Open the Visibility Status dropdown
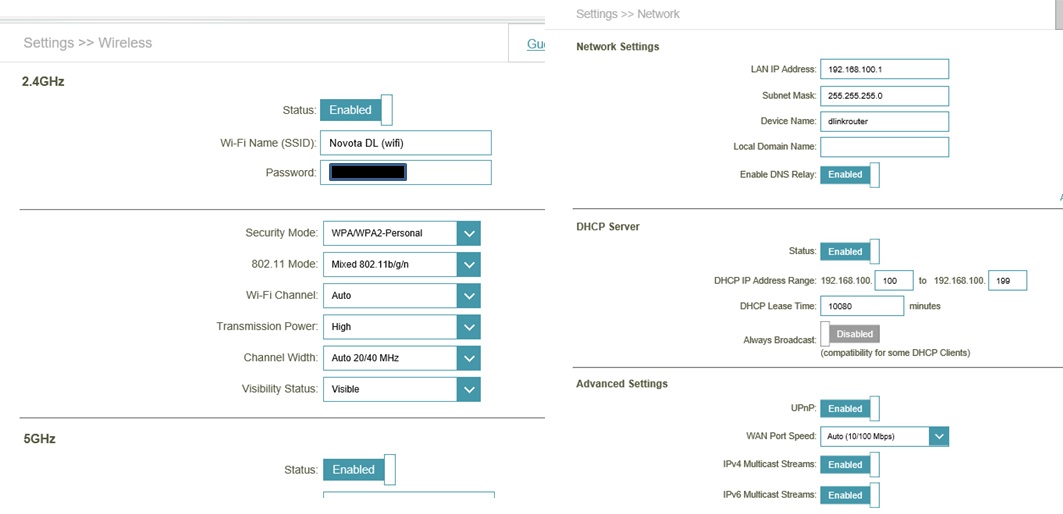The image size is (1063, 514). [x=401, y=389]
